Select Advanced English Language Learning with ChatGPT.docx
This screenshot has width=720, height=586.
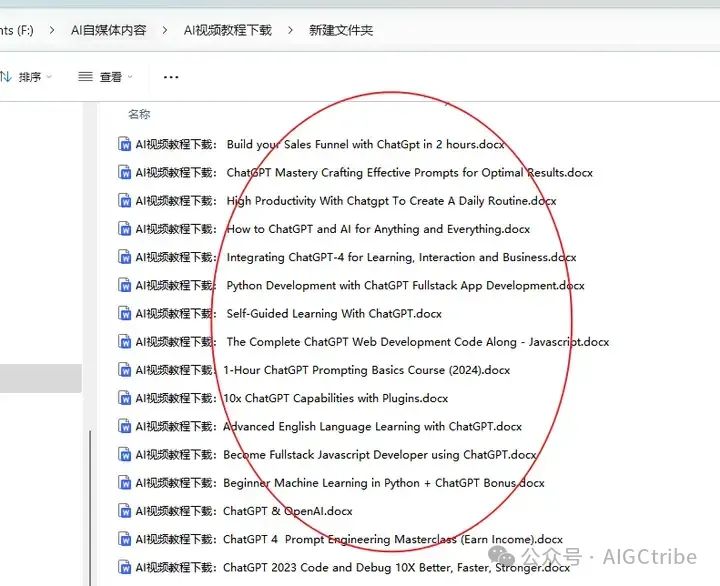(x=320, y=427)
